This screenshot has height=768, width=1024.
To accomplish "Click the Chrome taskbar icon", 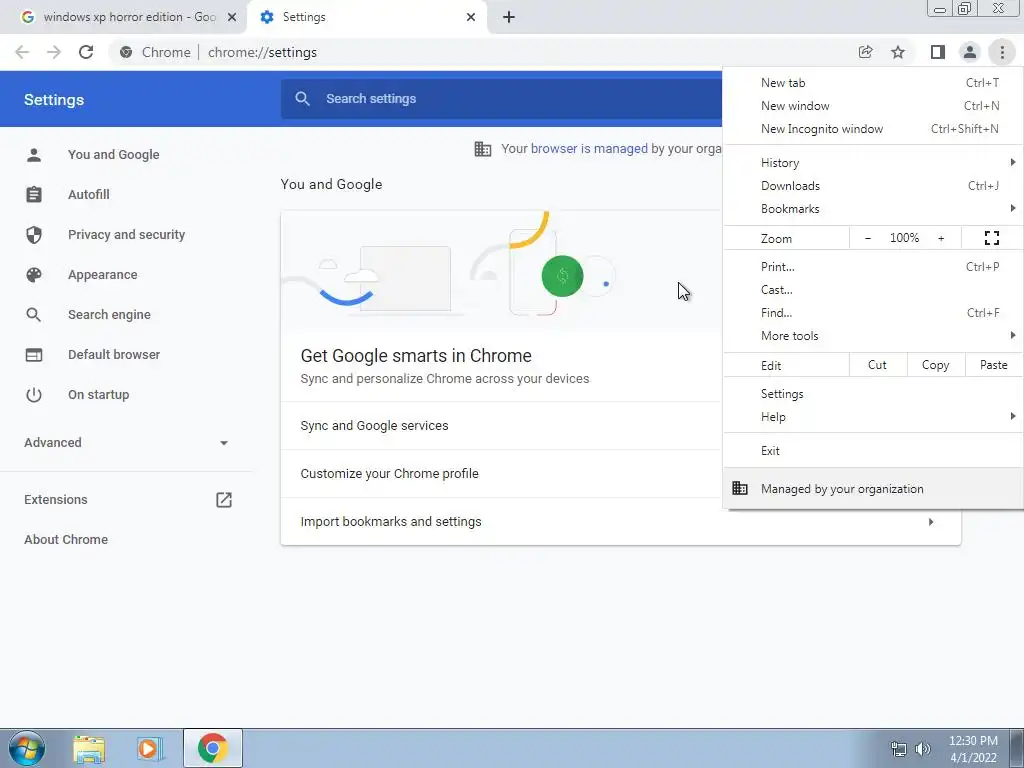I will [x=213, y=748].
